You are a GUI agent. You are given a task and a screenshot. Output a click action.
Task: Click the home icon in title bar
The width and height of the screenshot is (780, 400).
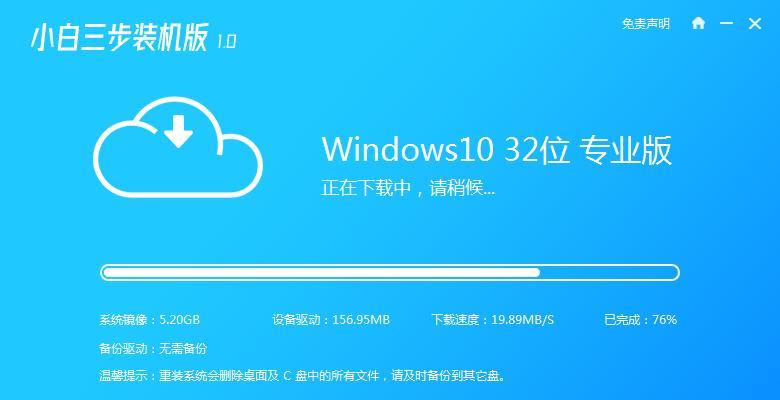pos(698,23)
